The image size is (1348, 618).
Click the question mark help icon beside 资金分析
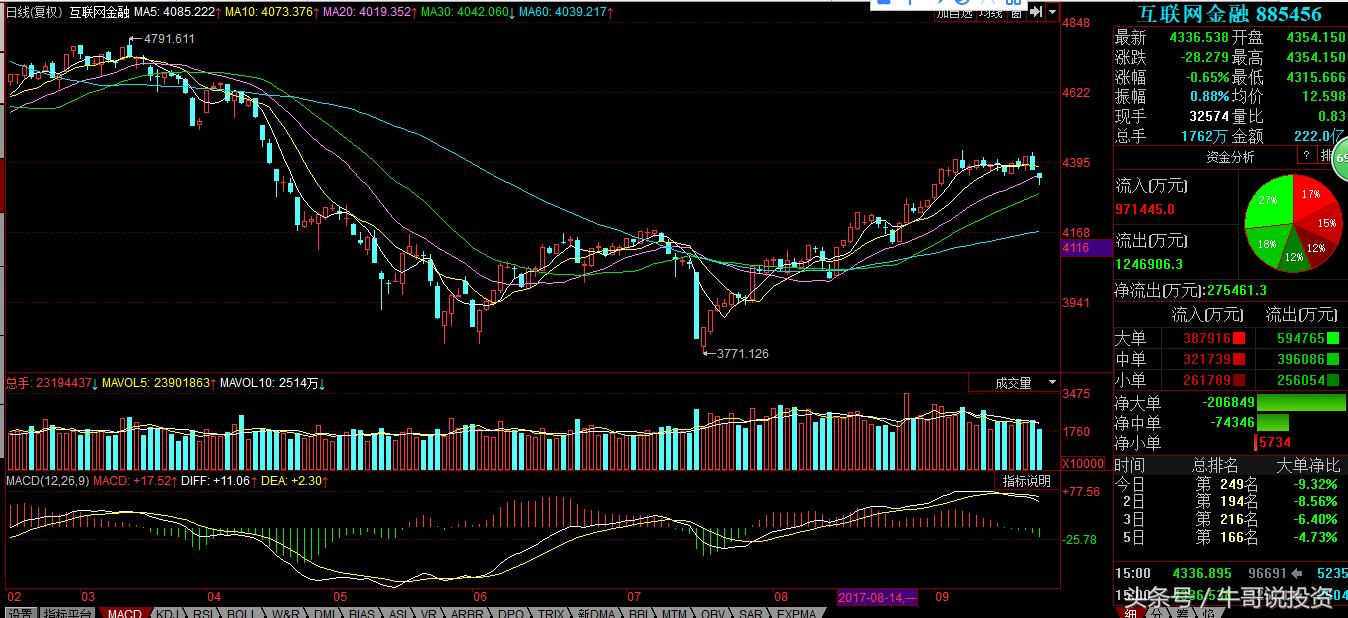[x=1305, y=156]
